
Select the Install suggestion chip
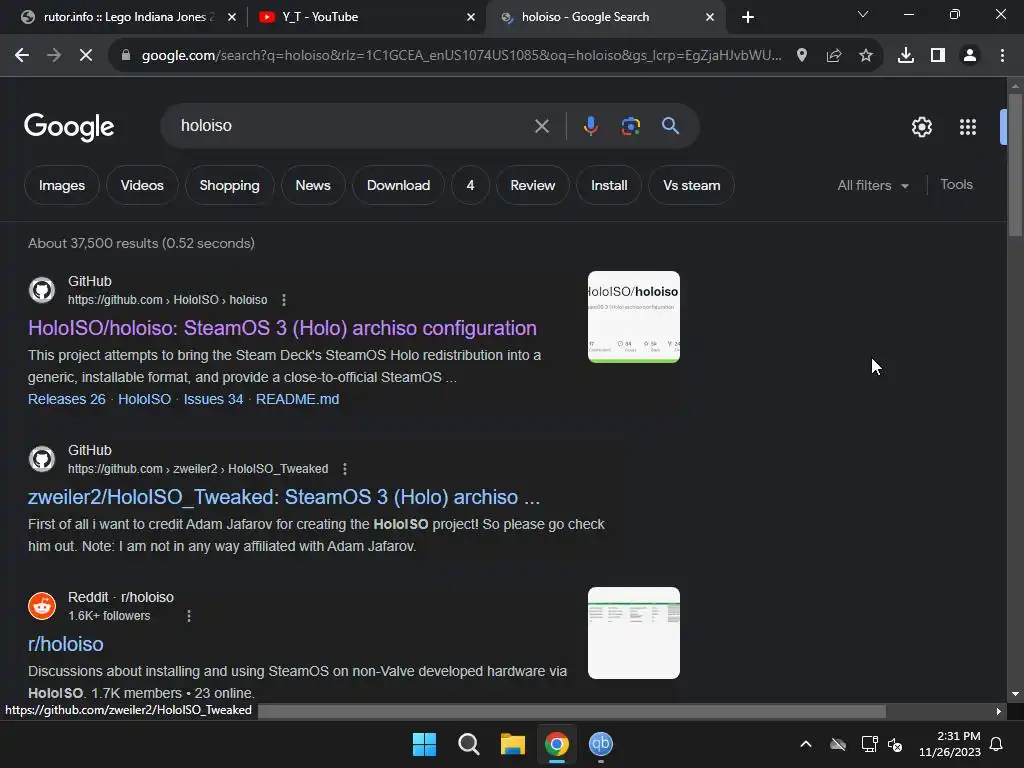[x=609, y=185]
